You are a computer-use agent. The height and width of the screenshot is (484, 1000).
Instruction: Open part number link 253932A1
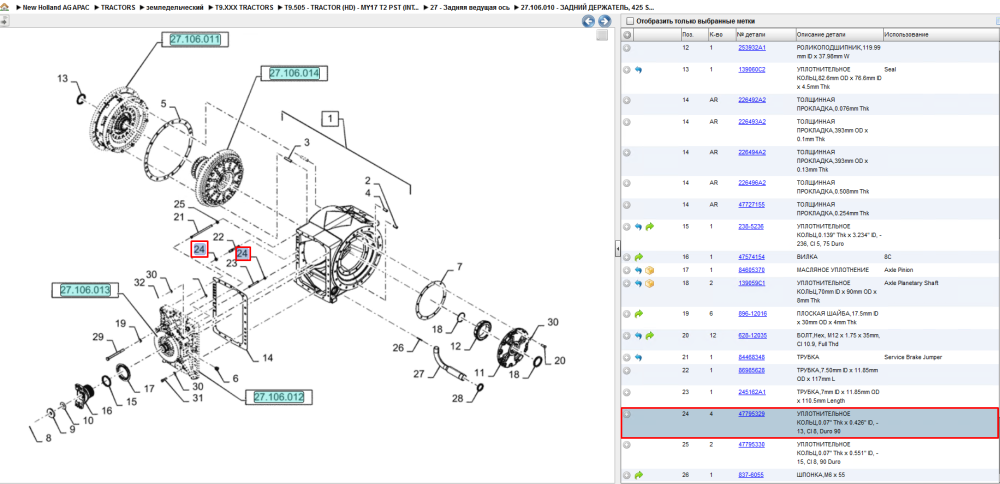pos(752,48)
